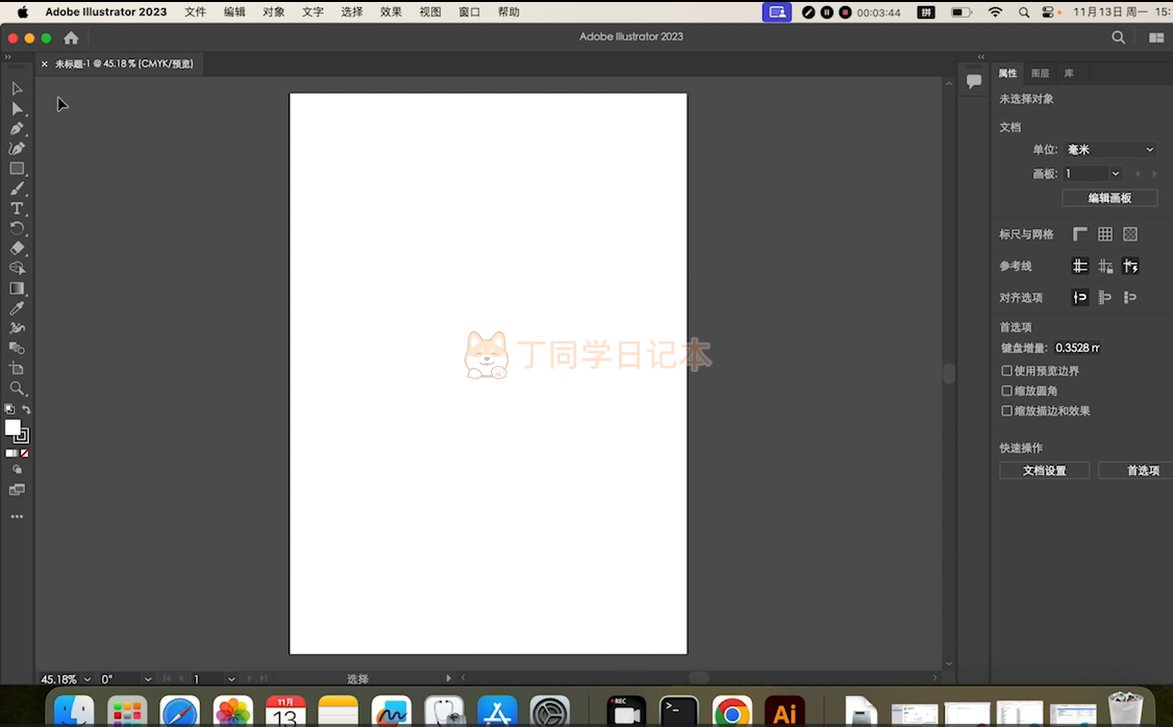Select the Type tool

pos(17,208)
